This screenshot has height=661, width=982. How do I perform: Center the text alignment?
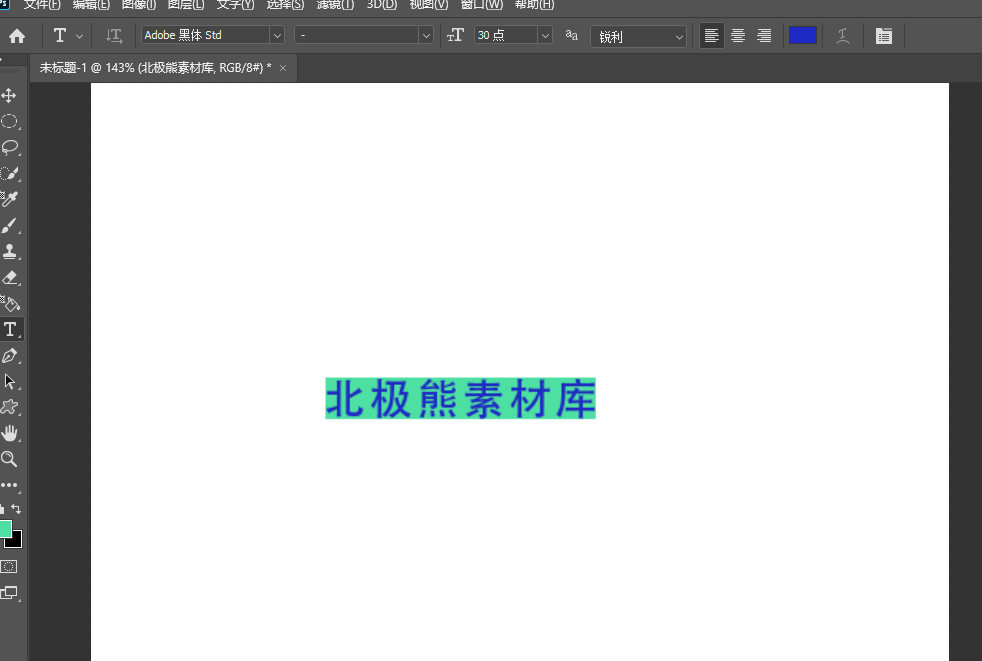click(x=738, y=36)
